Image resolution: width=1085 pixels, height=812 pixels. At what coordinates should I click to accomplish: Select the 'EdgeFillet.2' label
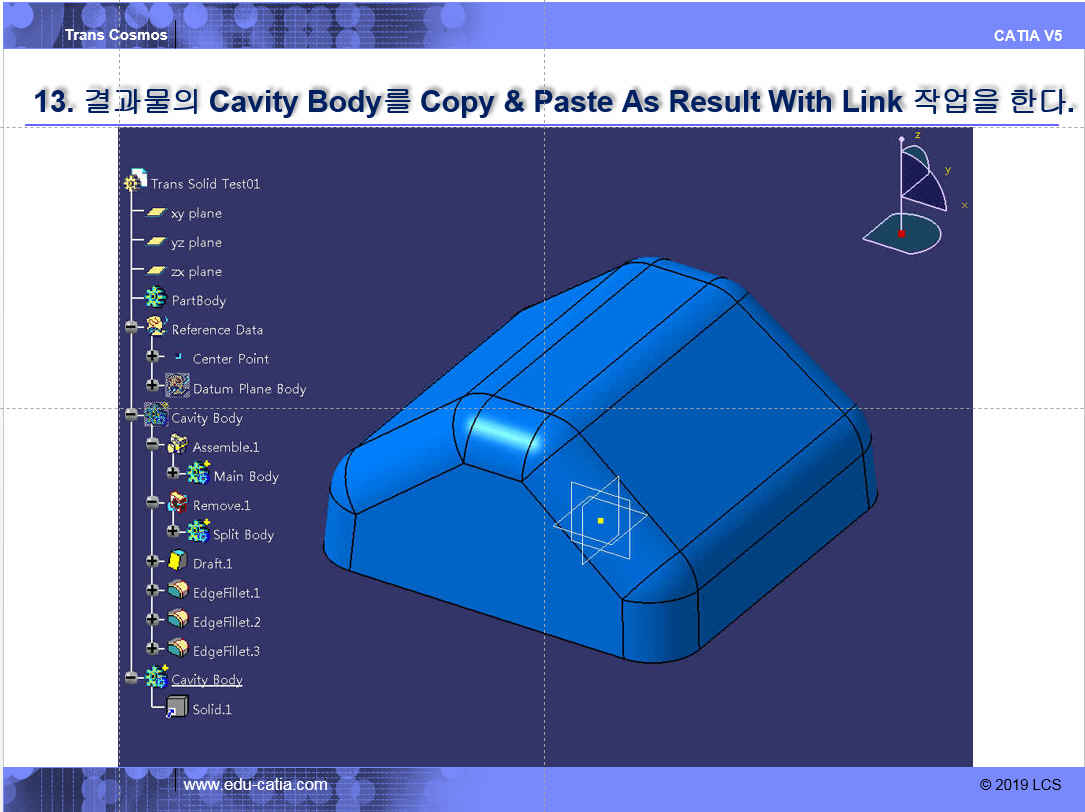coord(226,622)
